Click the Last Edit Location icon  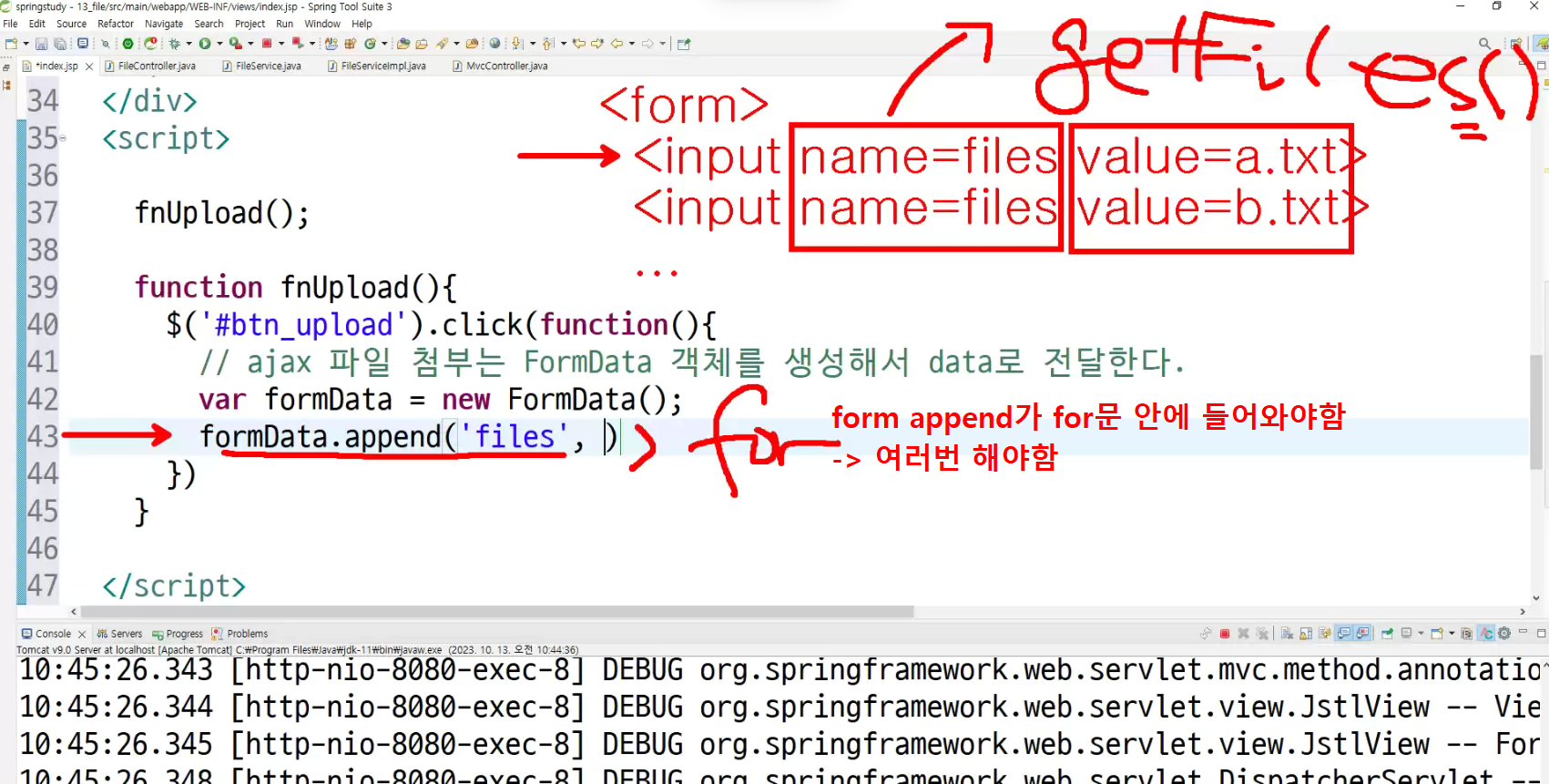[578, 44]
